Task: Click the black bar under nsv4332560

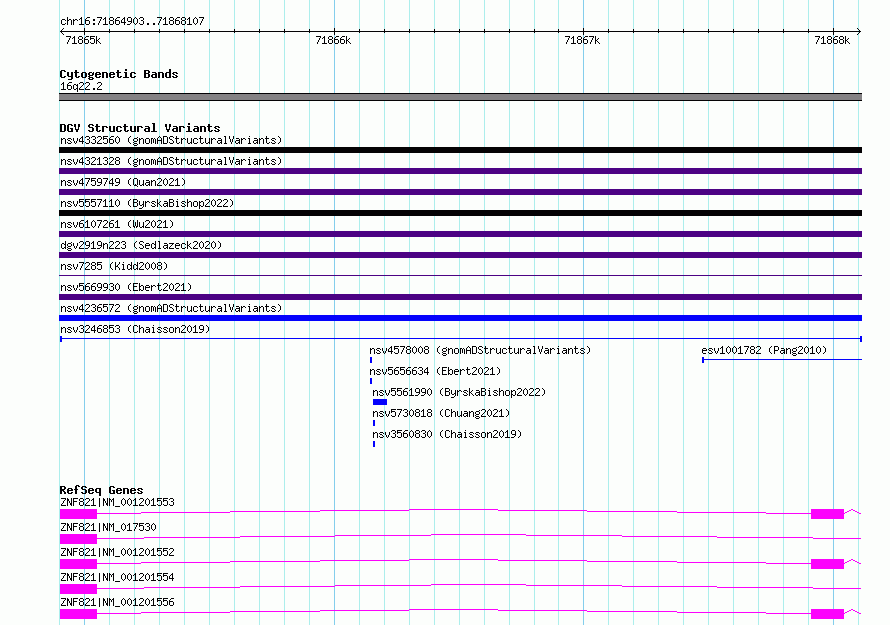Action: pos(460,150)
